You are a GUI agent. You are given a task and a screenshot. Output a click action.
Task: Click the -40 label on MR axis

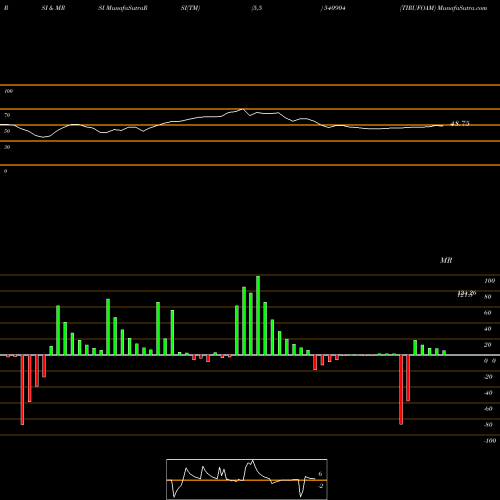pos(488,393)
